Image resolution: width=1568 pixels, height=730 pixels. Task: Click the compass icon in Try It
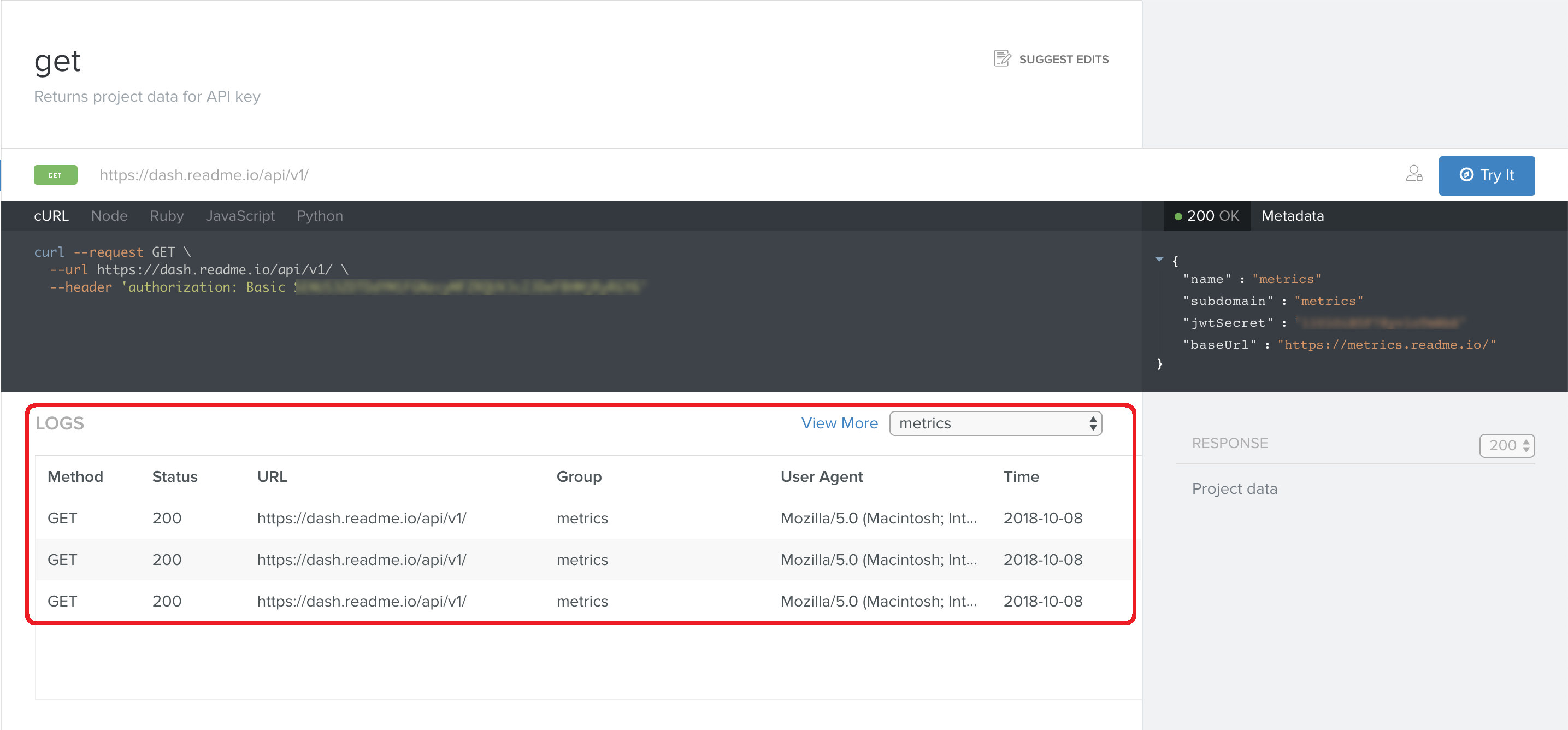1466,175
